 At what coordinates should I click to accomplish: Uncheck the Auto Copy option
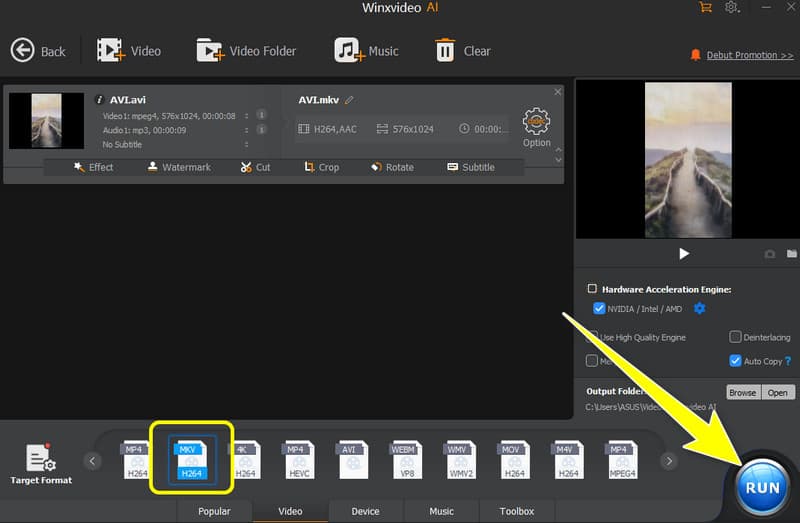(x=736, y=361)
